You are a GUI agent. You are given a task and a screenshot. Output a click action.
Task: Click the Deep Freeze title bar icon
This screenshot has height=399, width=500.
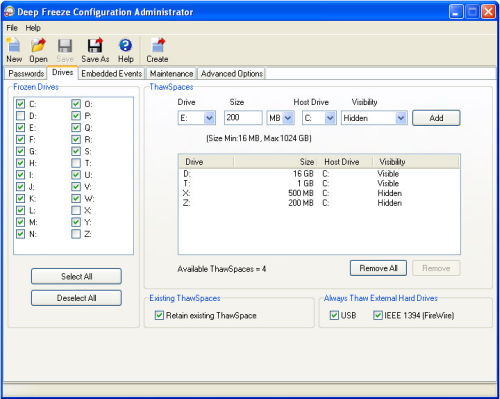(x=9, y=12)
